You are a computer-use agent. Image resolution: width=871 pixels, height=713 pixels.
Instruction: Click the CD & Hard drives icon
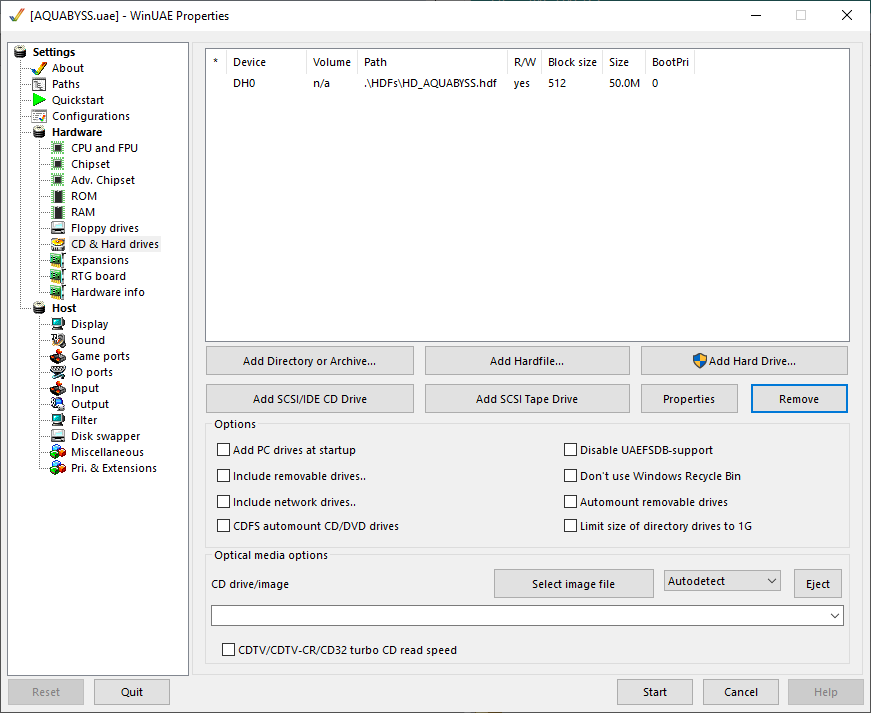coord(58,244)
